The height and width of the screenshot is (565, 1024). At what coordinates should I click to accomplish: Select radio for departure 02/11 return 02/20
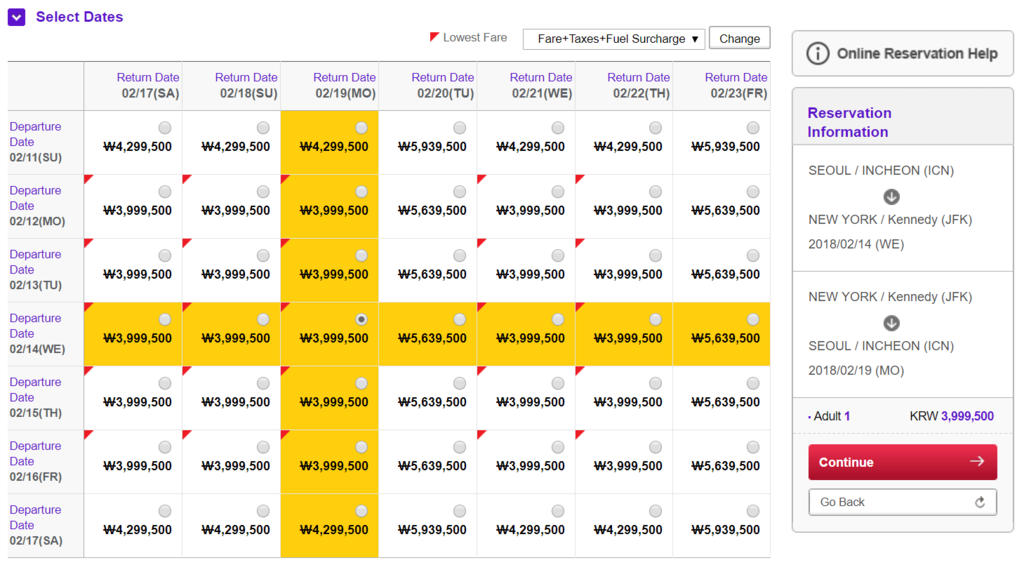[460, 128]
